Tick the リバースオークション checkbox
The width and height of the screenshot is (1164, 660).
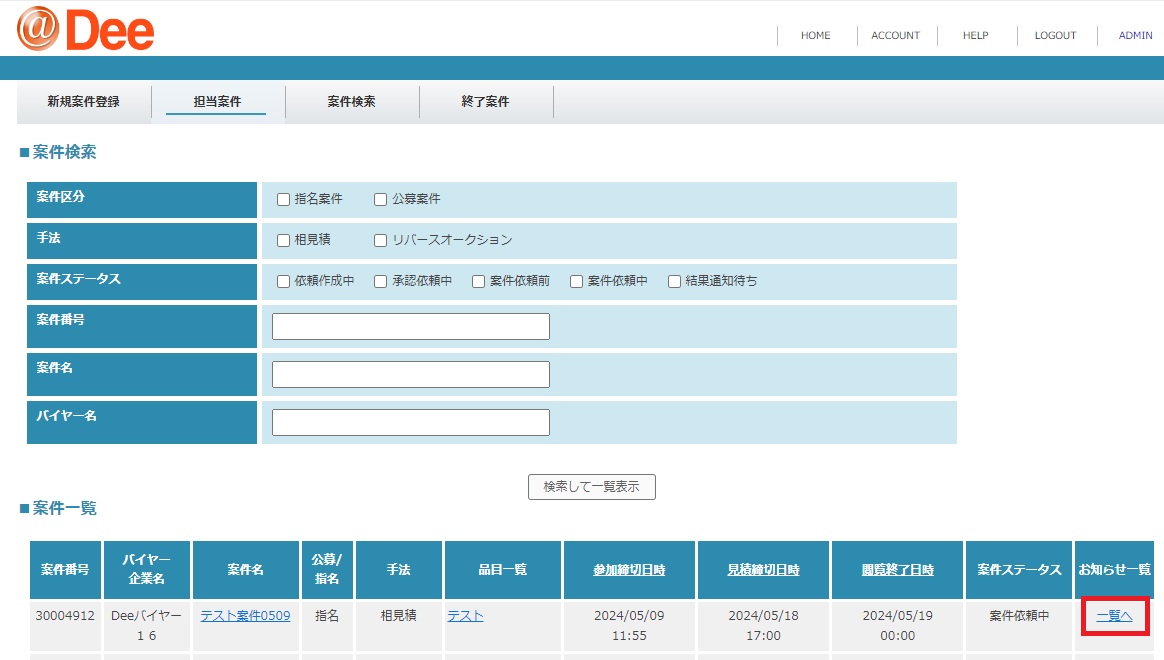pyautogui.click(x=380, y=240)
